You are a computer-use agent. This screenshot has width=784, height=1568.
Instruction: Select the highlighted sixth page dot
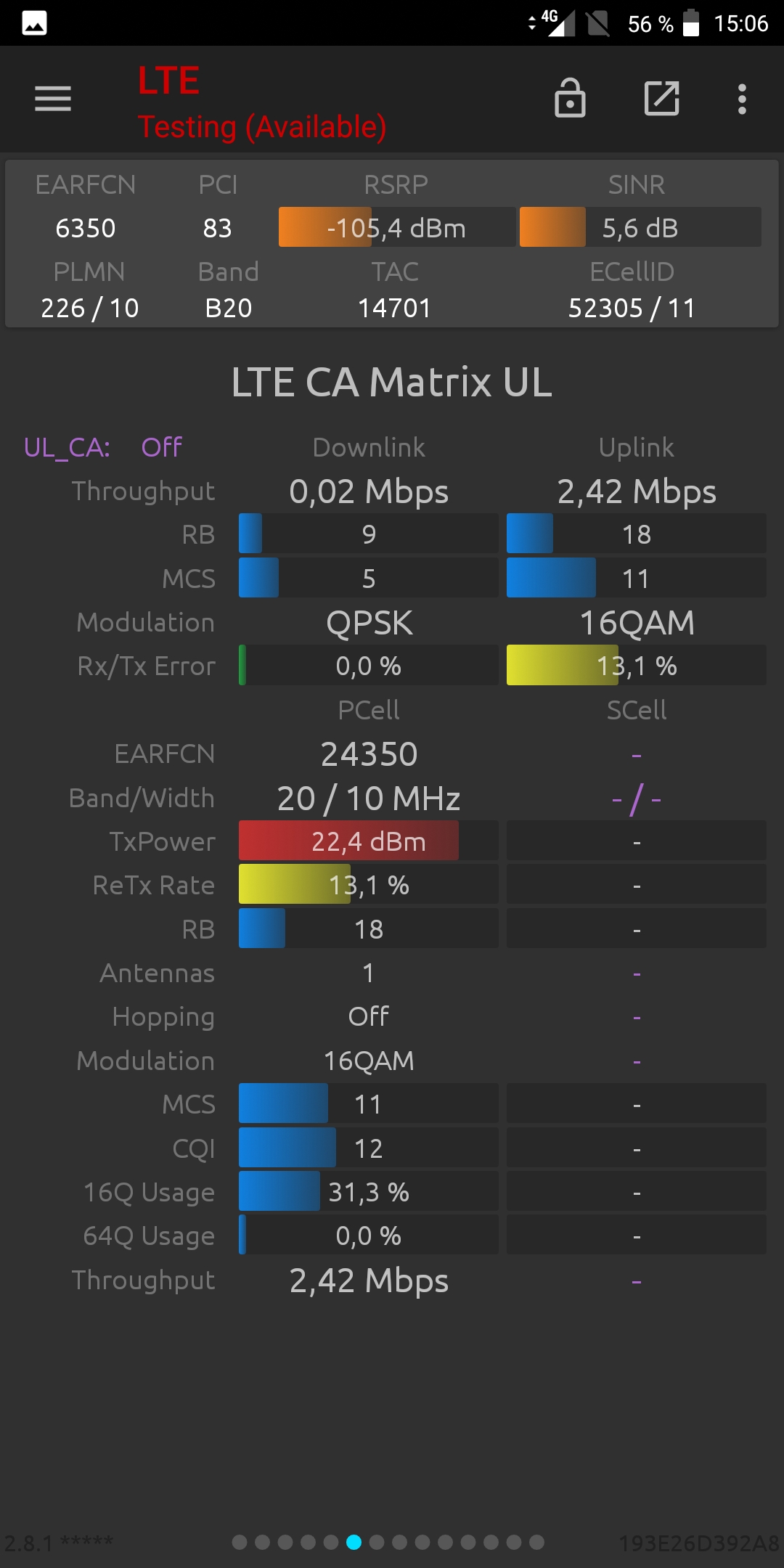354,1542
